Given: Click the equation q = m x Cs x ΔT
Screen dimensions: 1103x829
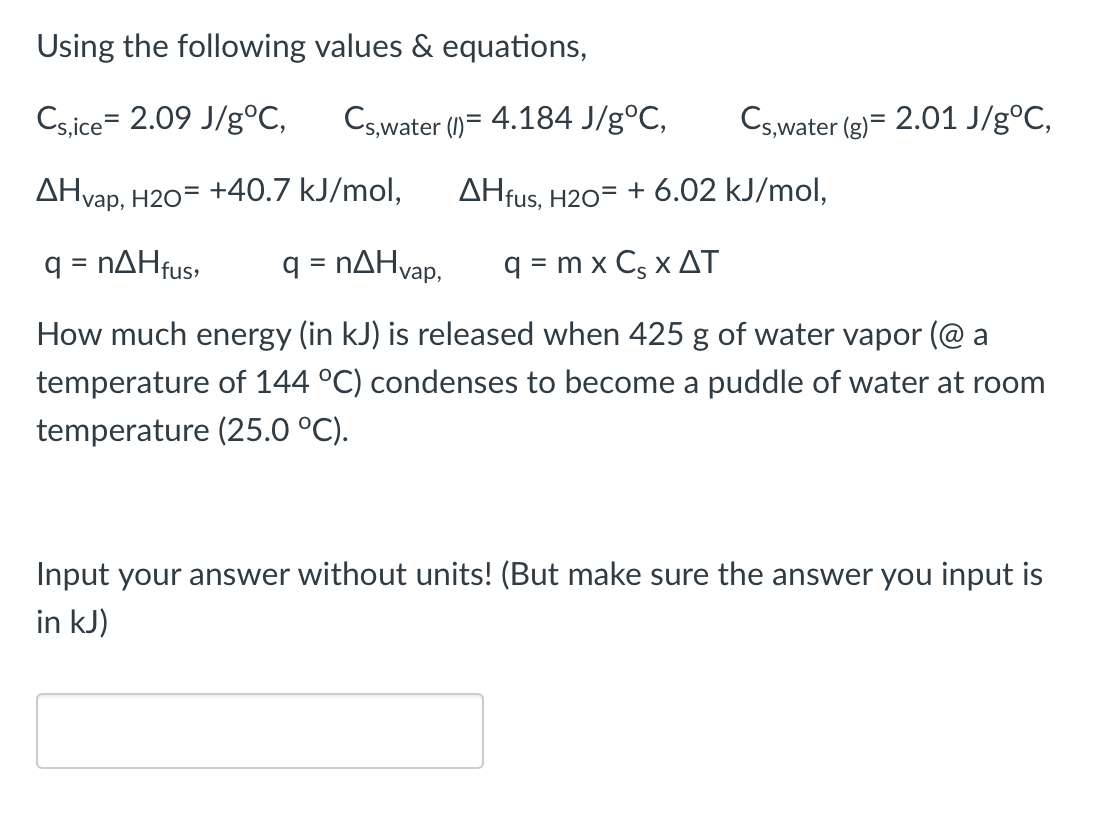Looking at the screenshot, I should (611, 262).
